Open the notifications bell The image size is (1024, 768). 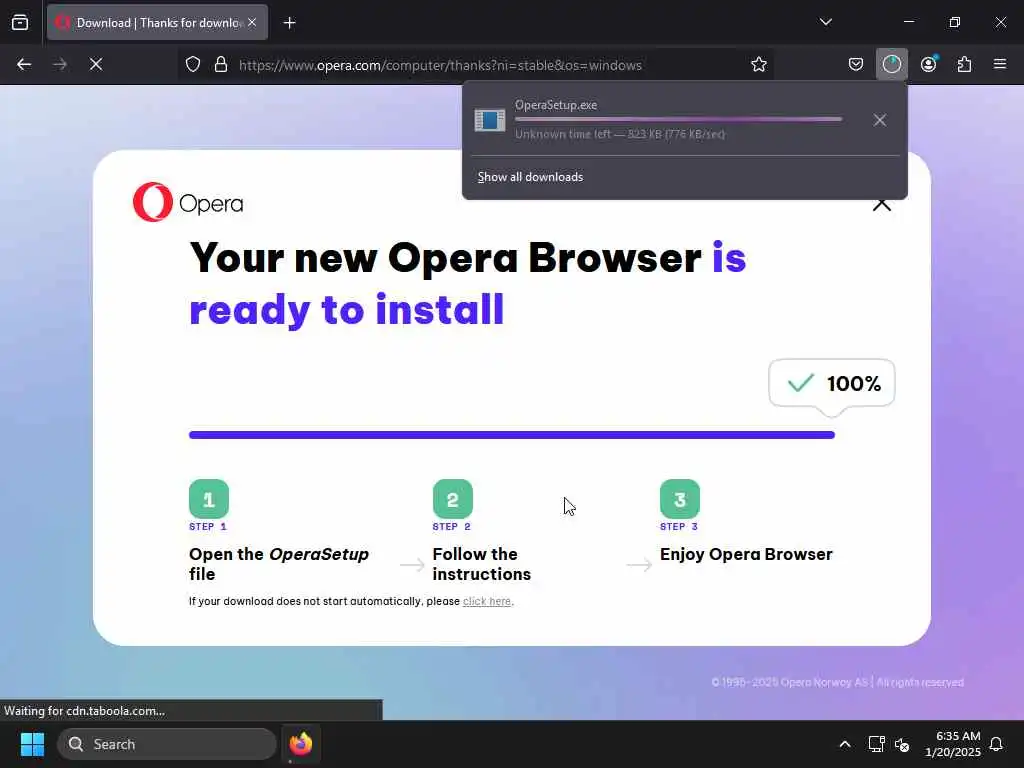tap(996, 744)
